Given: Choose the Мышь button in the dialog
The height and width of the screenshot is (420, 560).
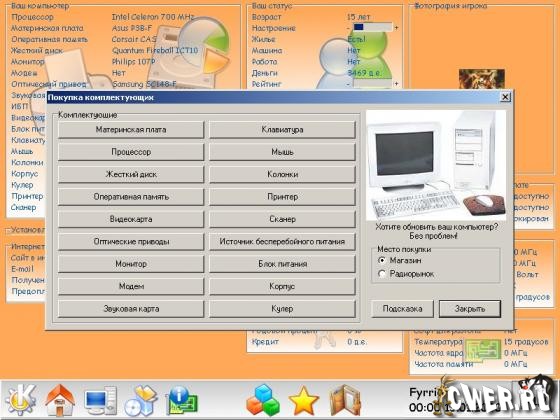Looking at the screenshot, I should pyautogui.click(x=282, y=152).
